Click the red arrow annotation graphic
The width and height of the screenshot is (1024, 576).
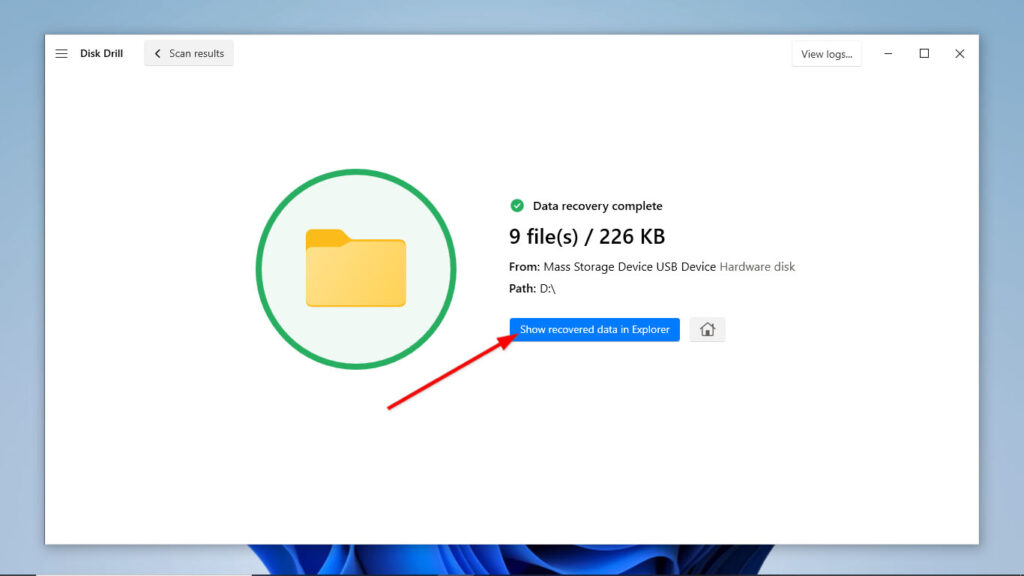click(450, 375)
